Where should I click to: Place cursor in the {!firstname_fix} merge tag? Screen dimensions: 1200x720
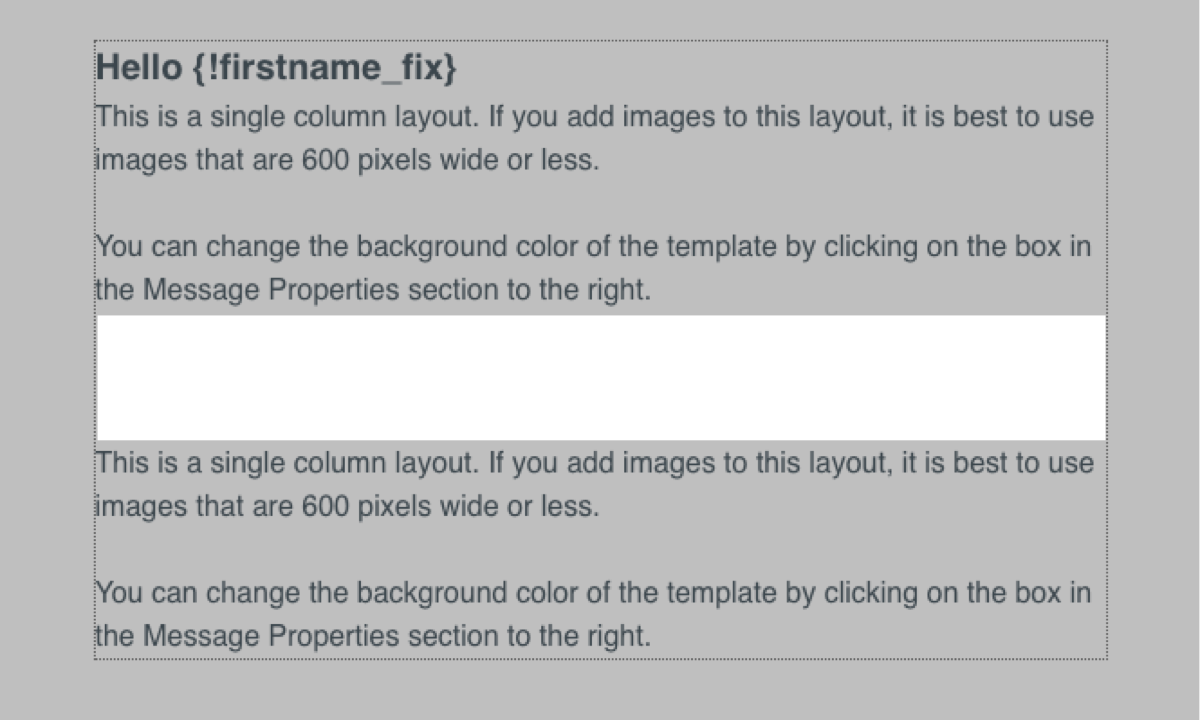pos(321,68)
